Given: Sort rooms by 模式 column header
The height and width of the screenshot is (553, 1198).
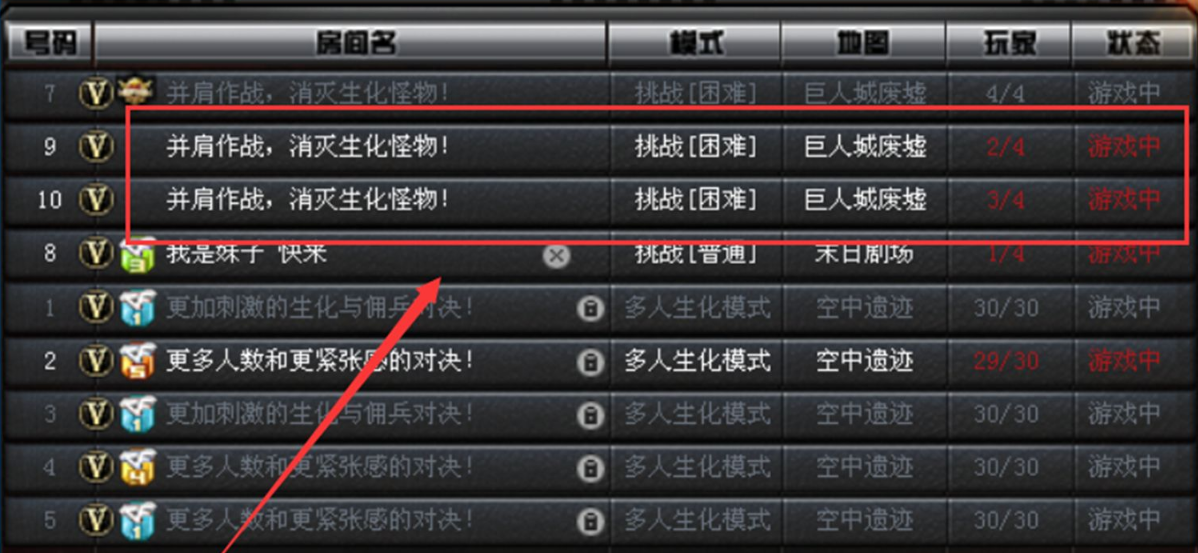Looking at the screenshot, I should (x=695, y=43).
